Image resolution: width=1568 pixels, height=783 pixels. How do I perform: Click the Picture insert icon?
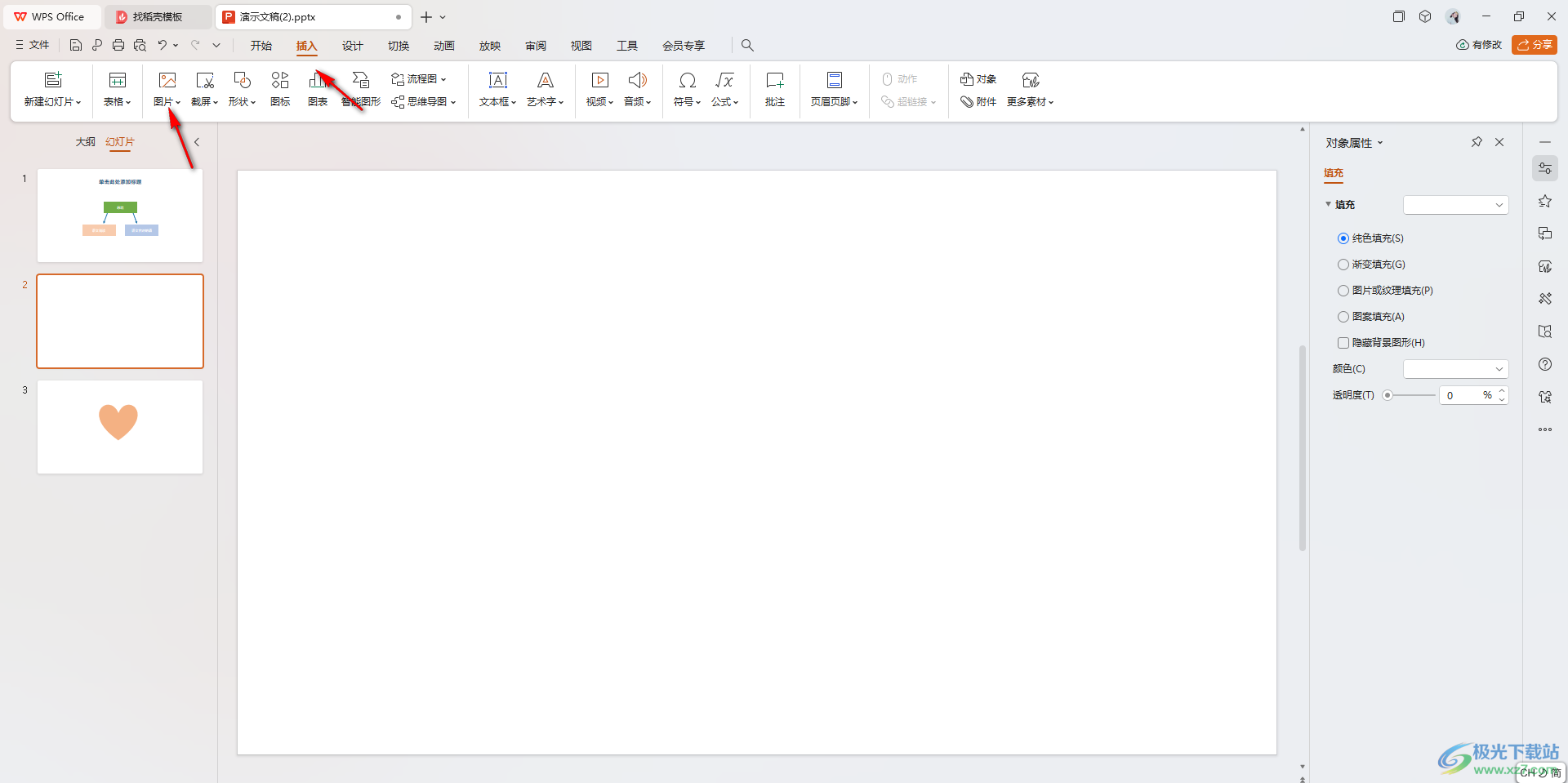point(167,80)
